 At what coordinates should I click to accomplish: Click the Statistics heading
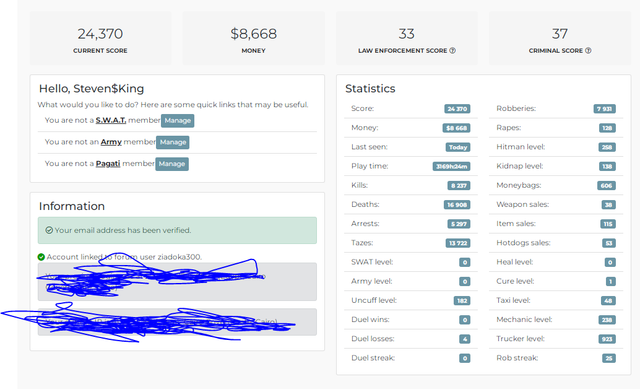[370, 89]
